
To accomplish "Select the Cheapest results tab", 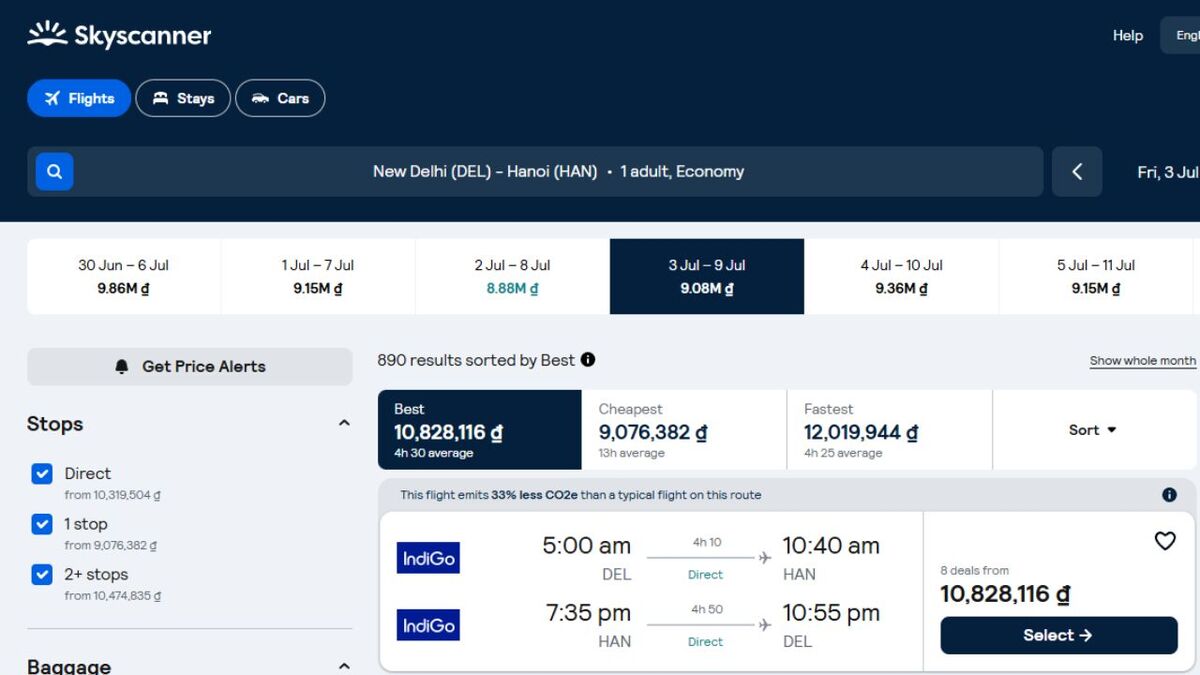I will 684,430.
